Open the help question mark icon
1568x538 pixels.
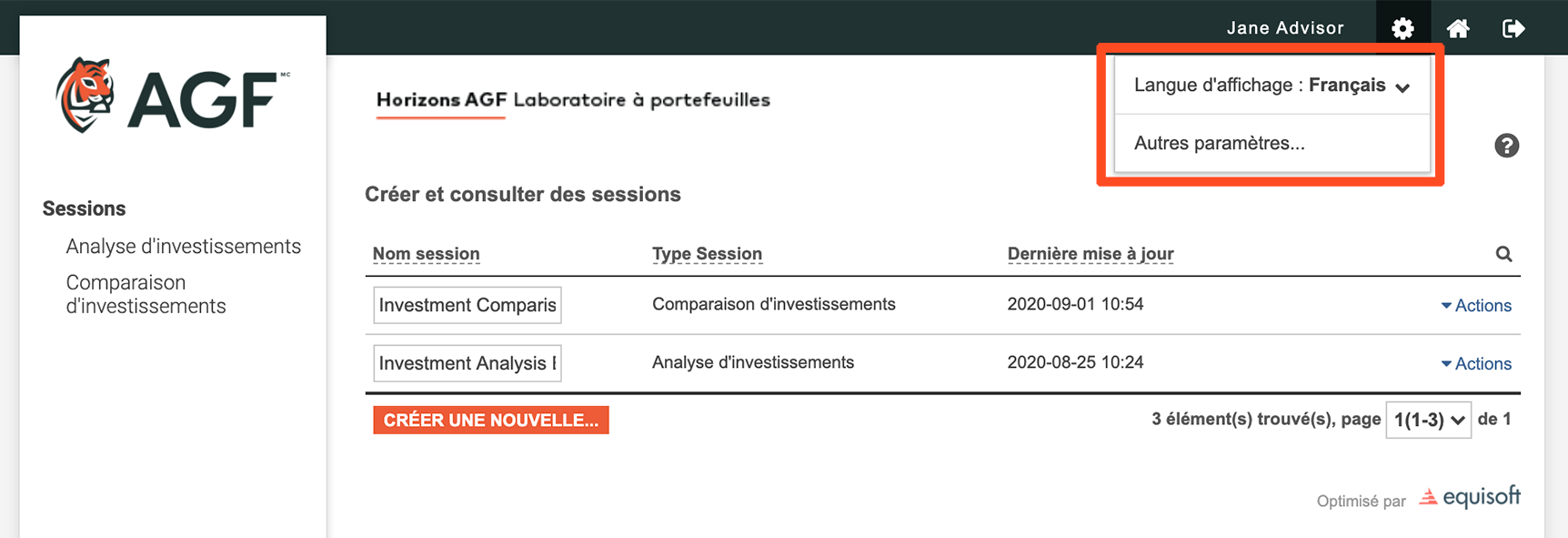click(x=1506, y=146)
